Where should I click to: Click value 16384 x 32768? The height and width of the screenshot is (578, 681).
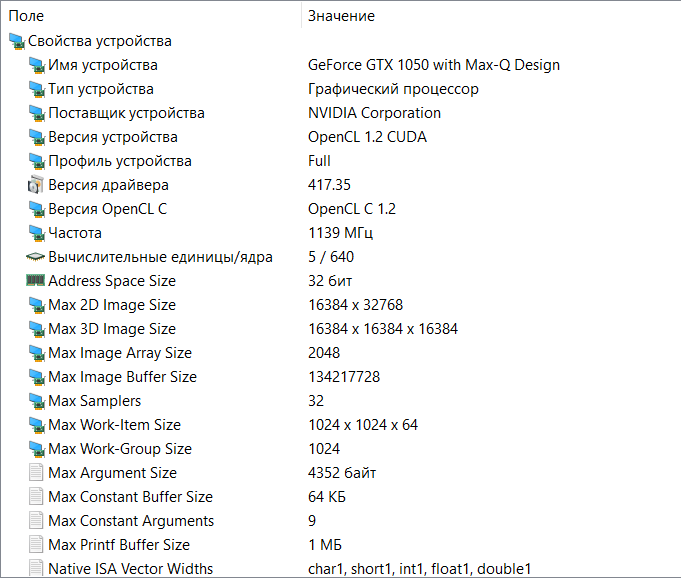pos(356,305)
